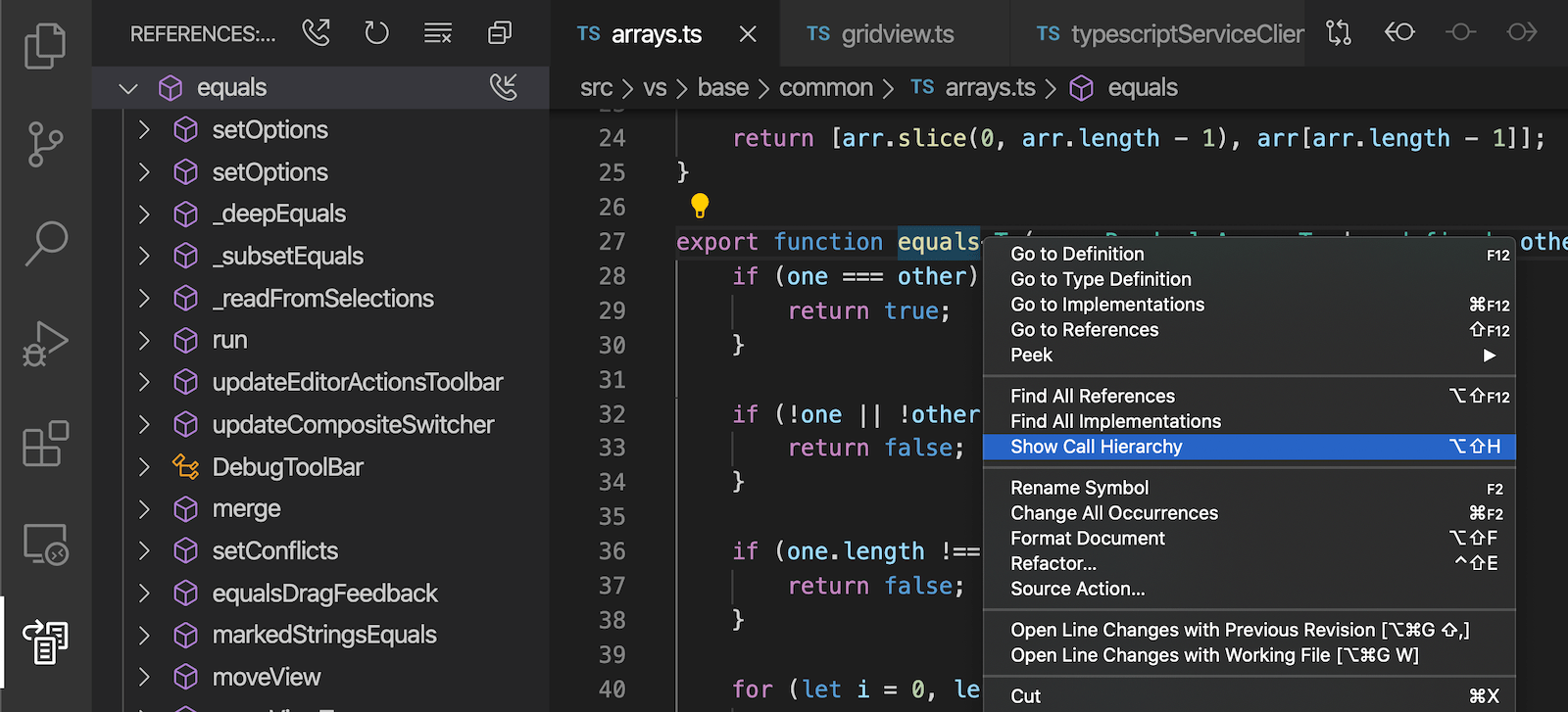Select Show Call Hierarchy menu item
1568x712 pixels.
[x=1097, y=447]
